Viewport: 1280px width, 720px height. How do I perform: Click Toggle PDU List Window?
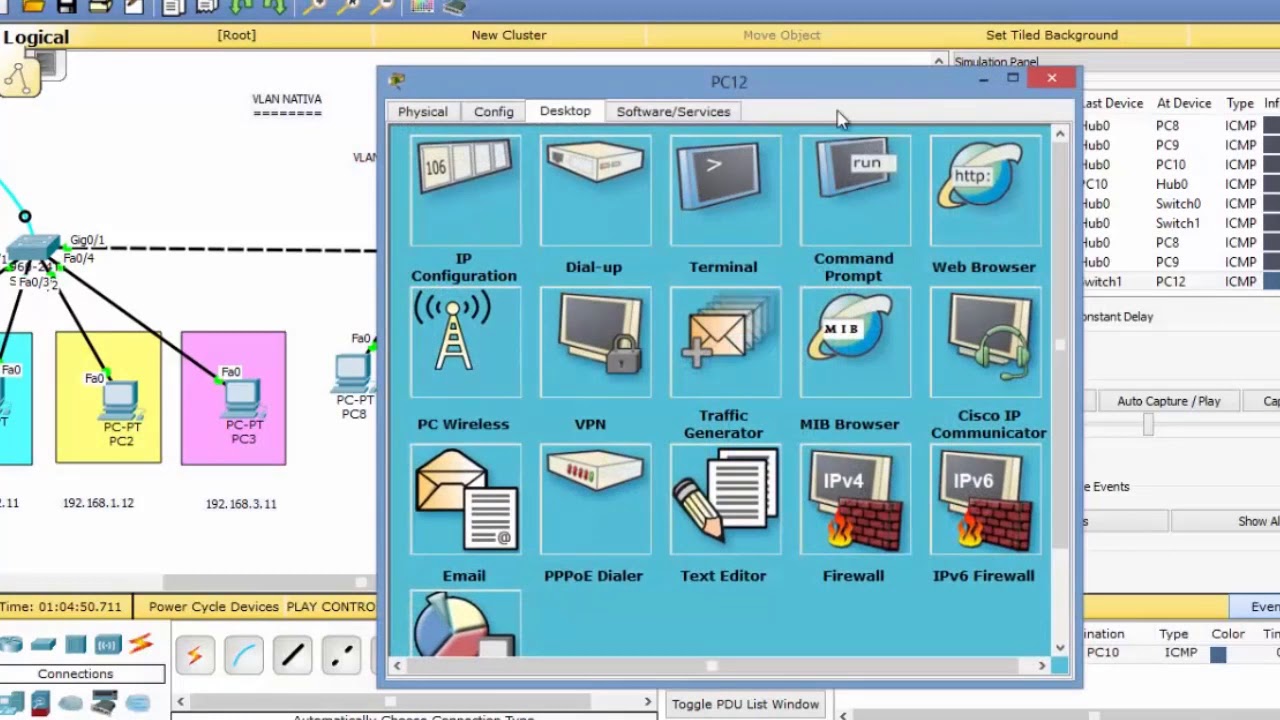(745, 704)
